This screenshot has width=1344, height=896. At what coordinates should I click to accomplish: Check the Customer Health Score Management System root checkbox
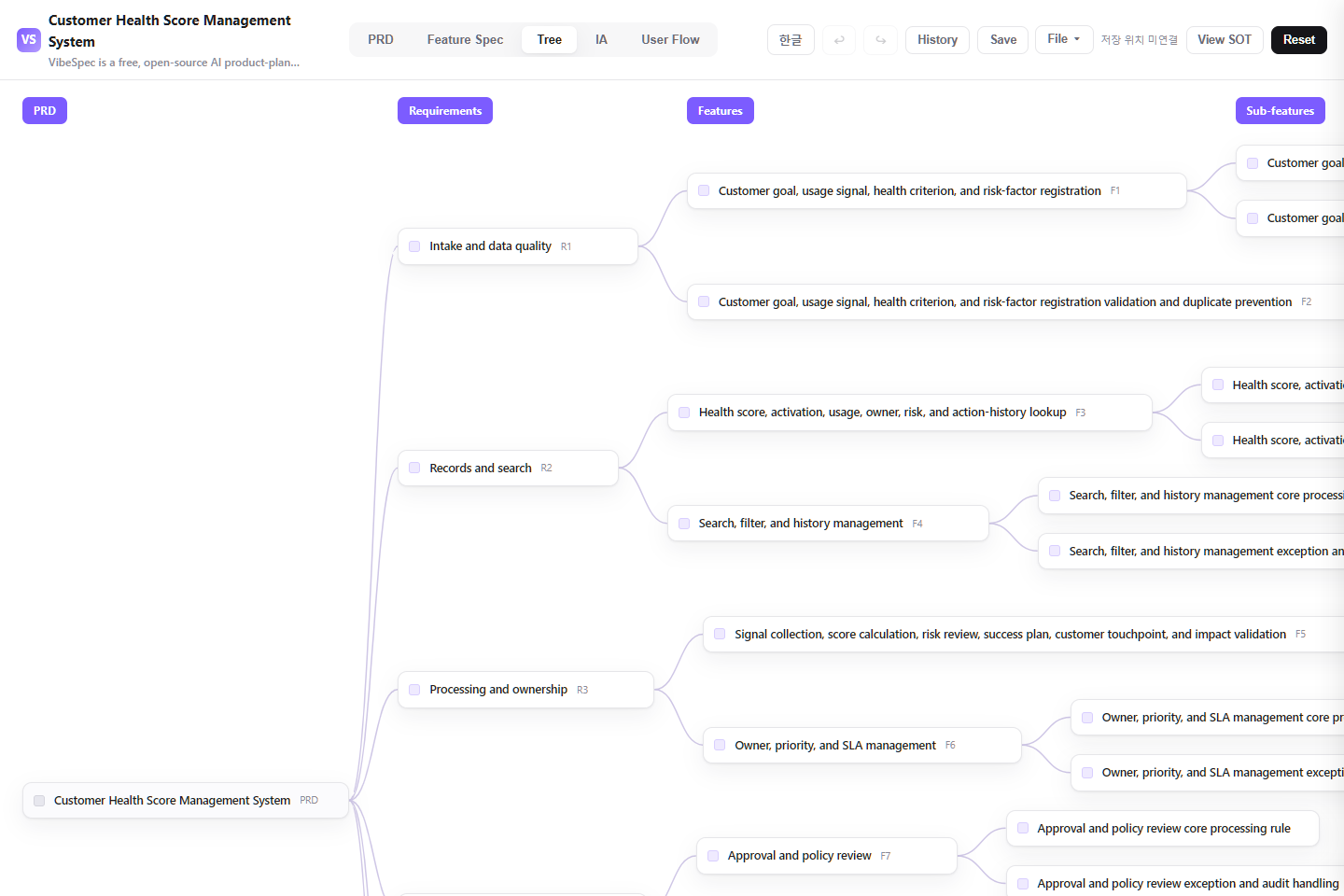click(39, 801)
